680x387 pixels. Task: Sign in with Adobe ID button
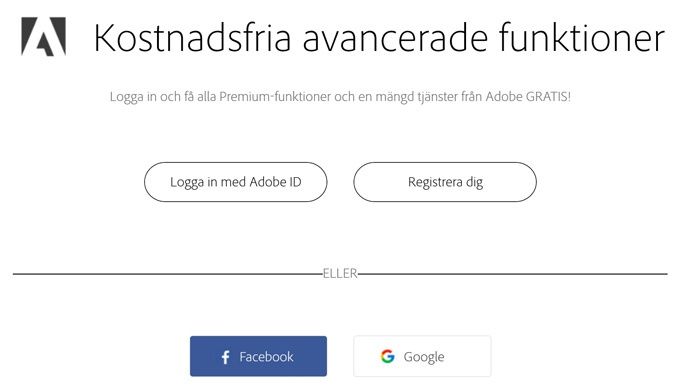(x=235, y=182)
